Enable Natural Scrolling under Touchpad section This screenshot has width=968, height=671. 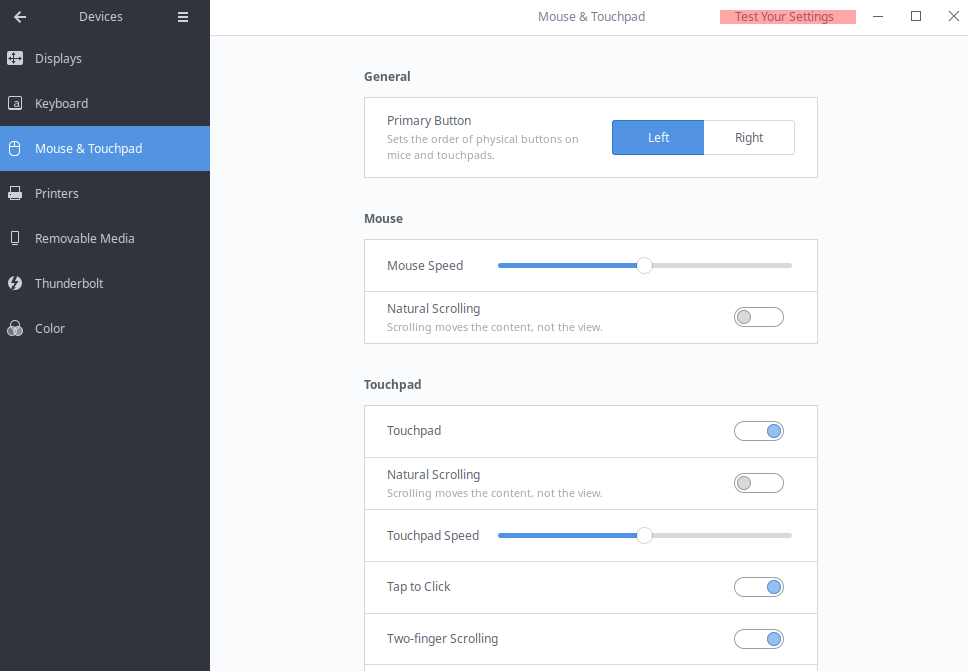(758, 483)
